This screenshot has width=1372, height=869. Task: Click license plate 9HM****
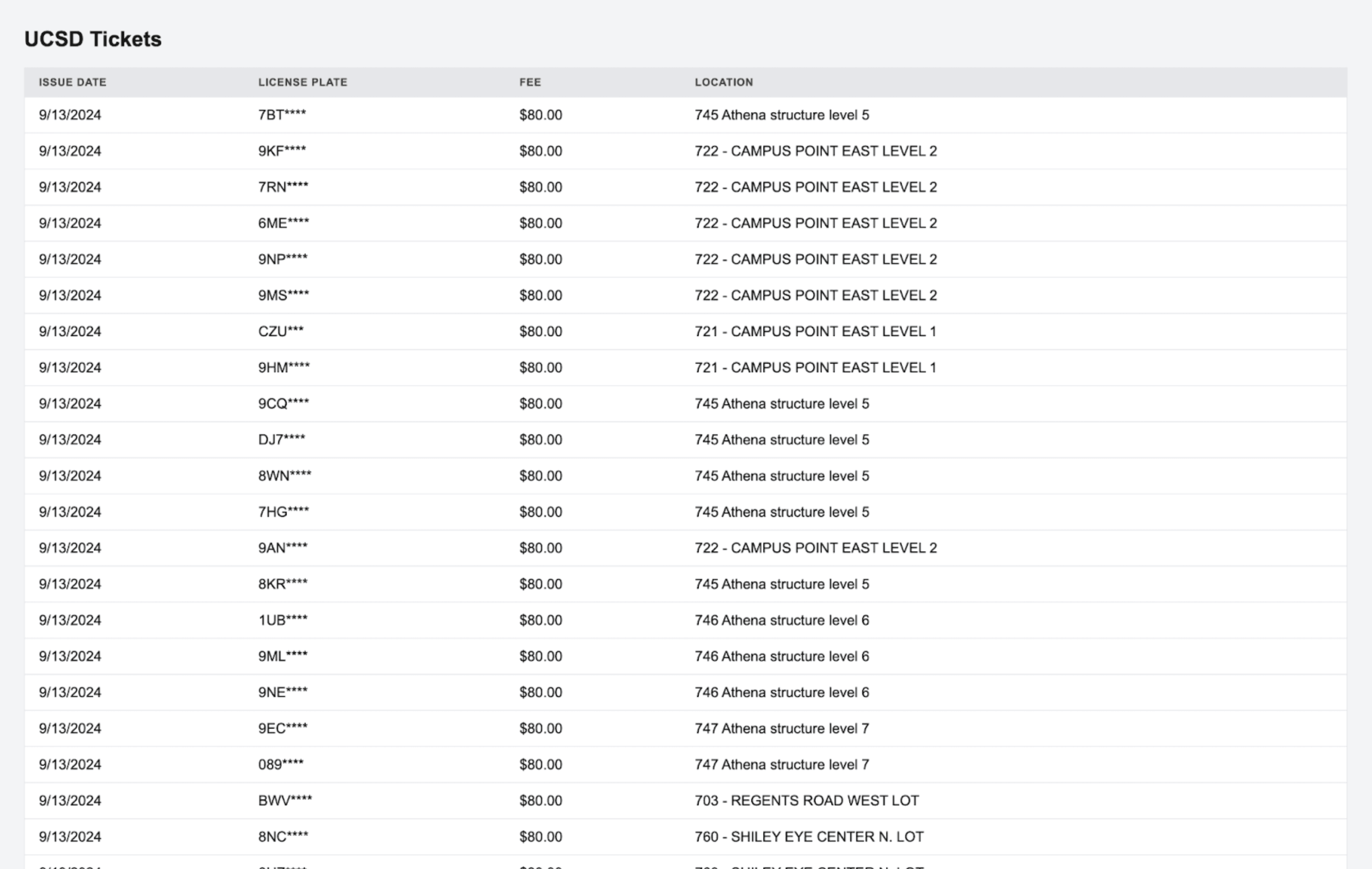284,368
